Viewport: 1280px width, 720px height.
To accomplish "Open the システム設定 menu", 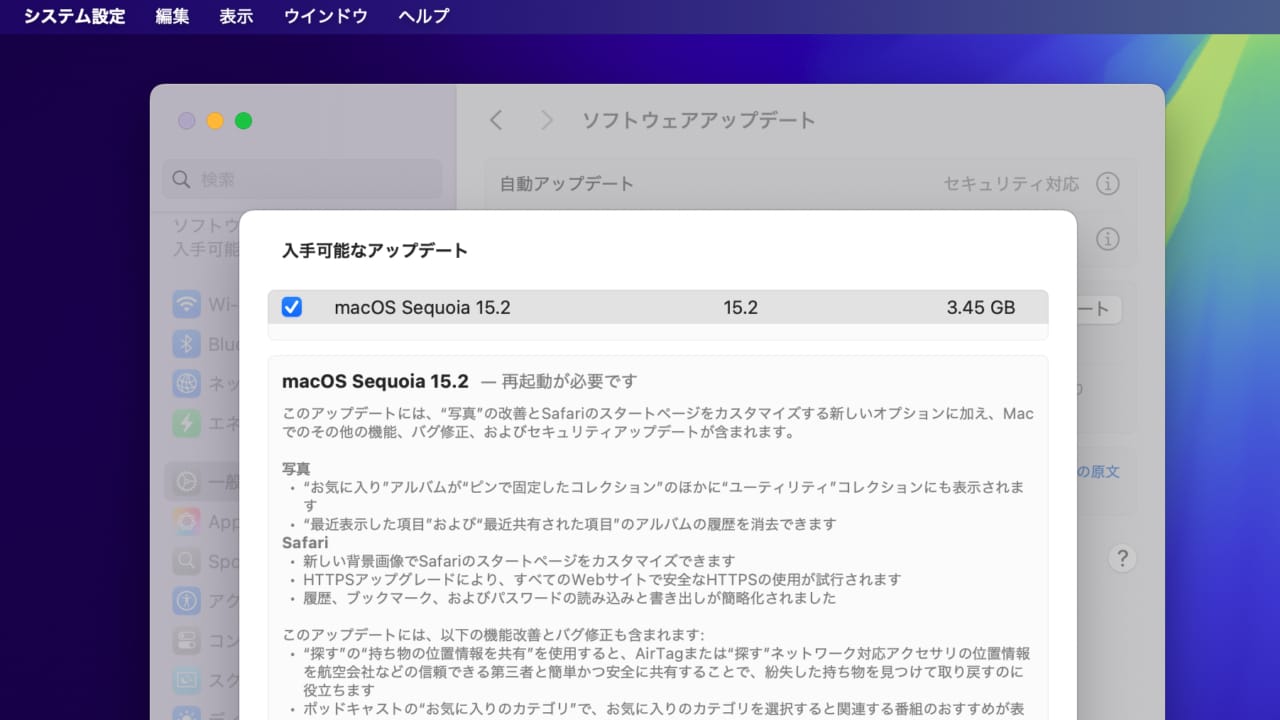I will click(x=75, y=16).
